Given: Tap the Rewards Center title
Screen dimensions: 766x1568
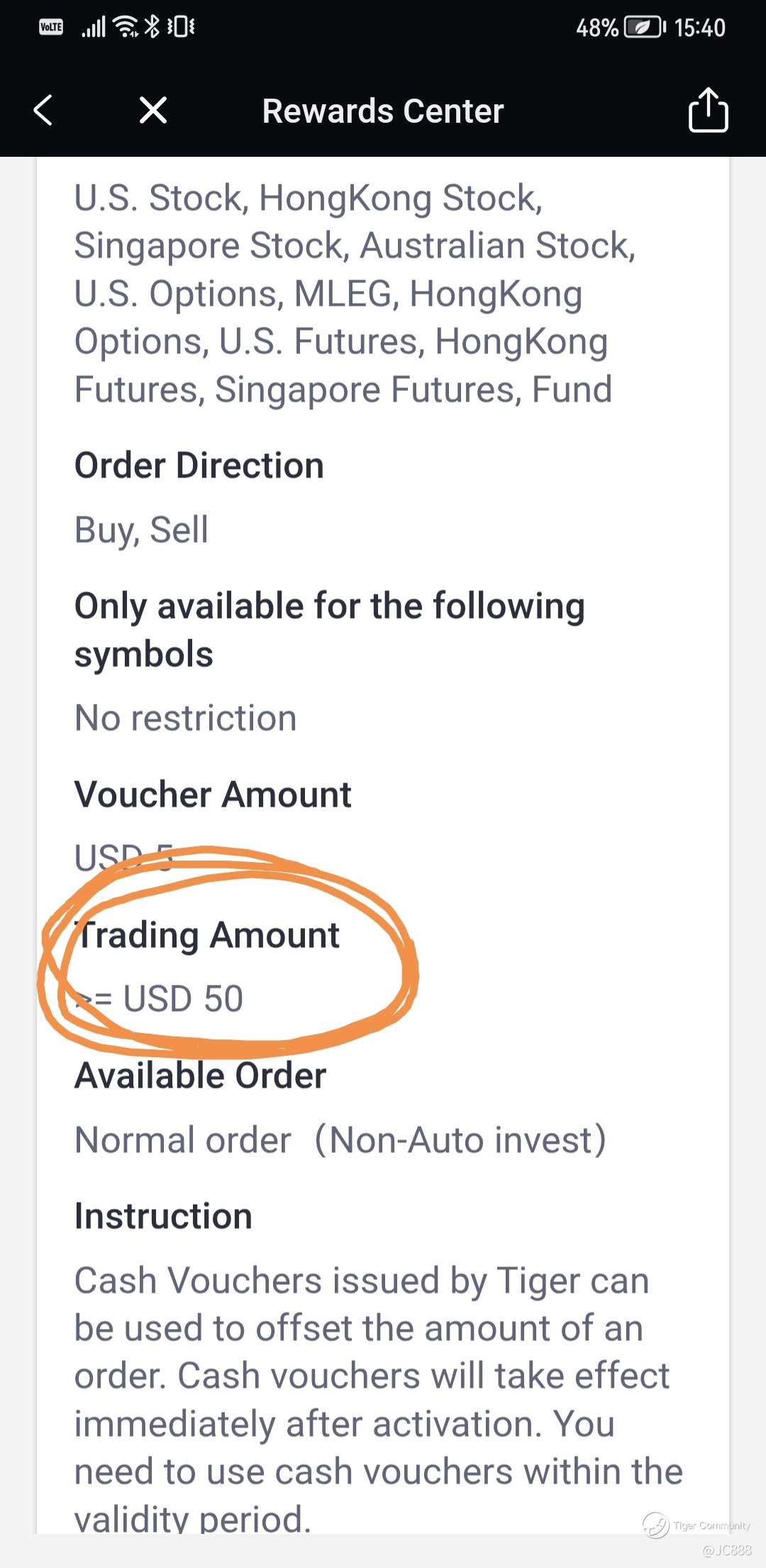Looking at the screenshot, I should 383,111.
